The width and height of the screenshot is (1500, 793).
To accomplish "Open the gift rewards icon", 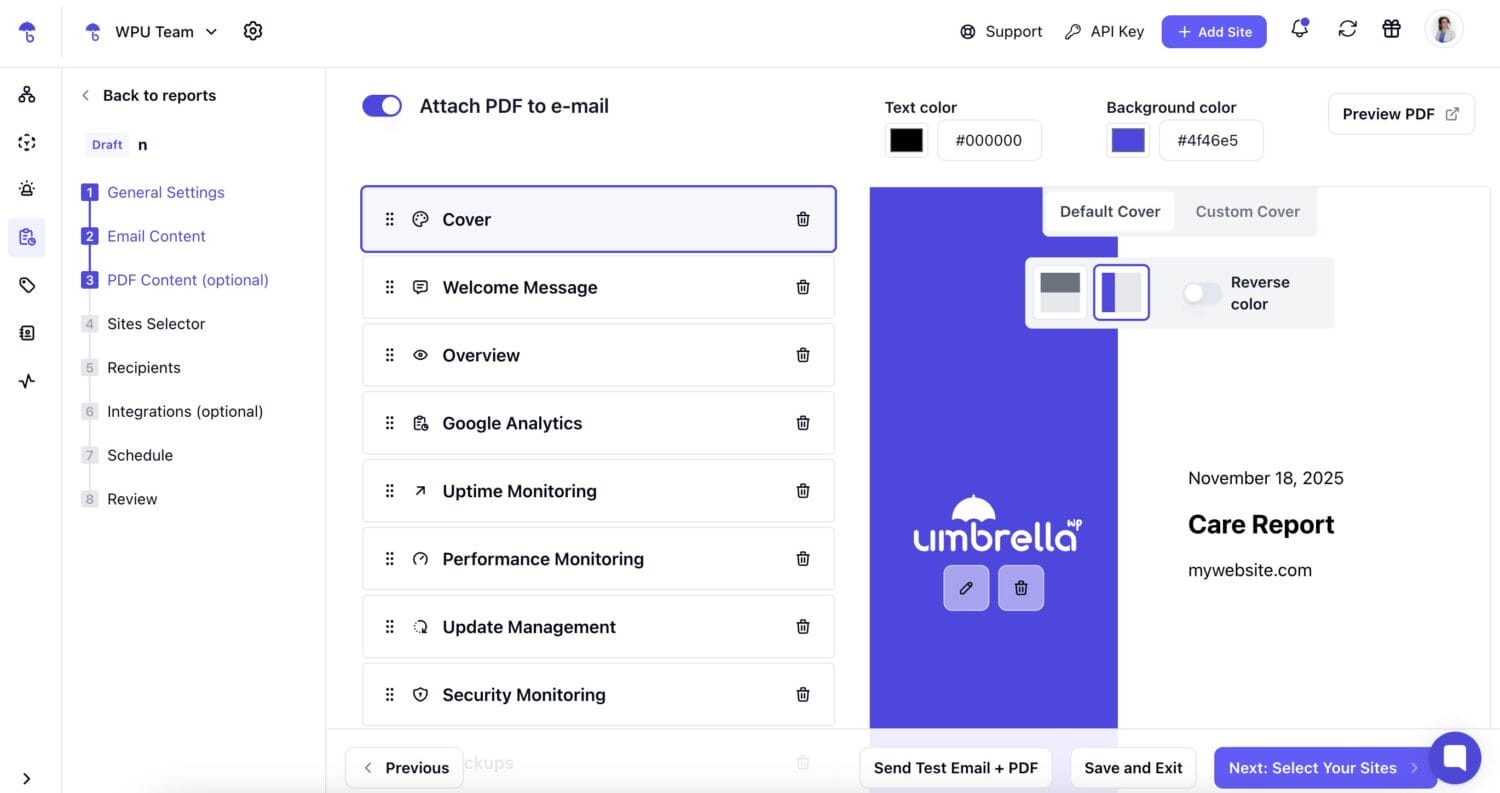I will click(1391, 30).
